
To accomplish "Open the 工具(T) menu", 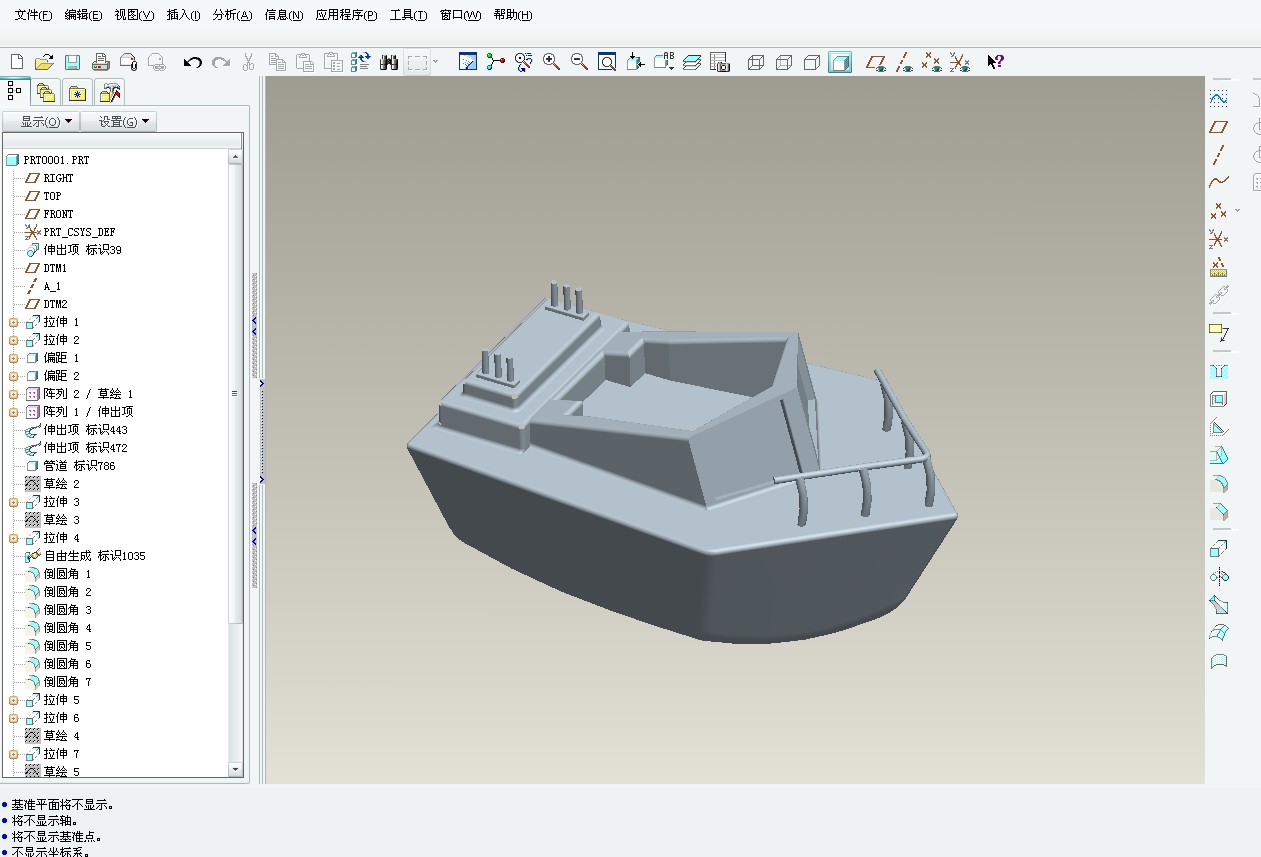I will point(408,15).
